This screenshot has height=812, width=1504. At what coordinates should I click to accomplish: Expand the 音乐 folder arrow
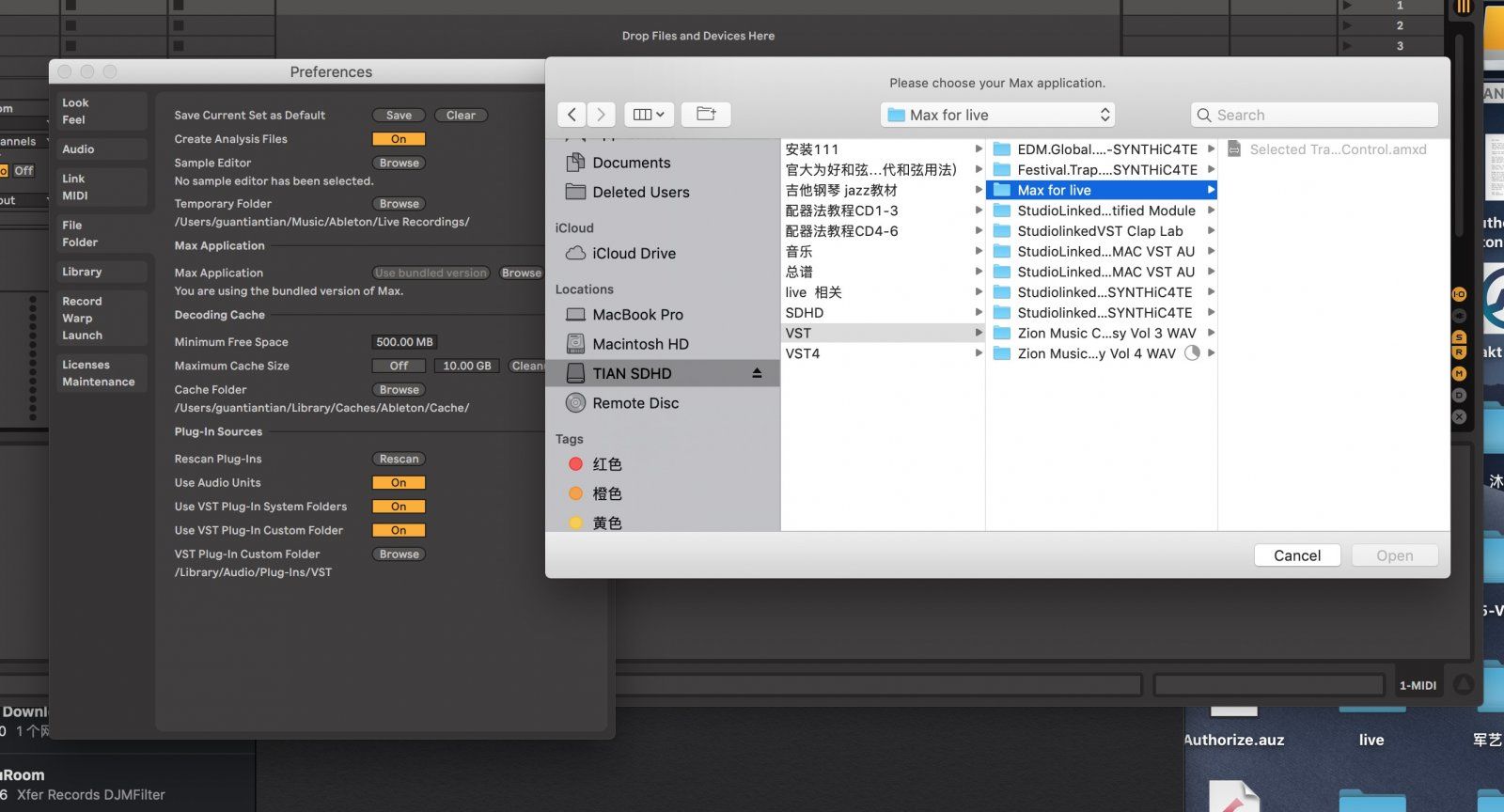(x=979, y=251)
